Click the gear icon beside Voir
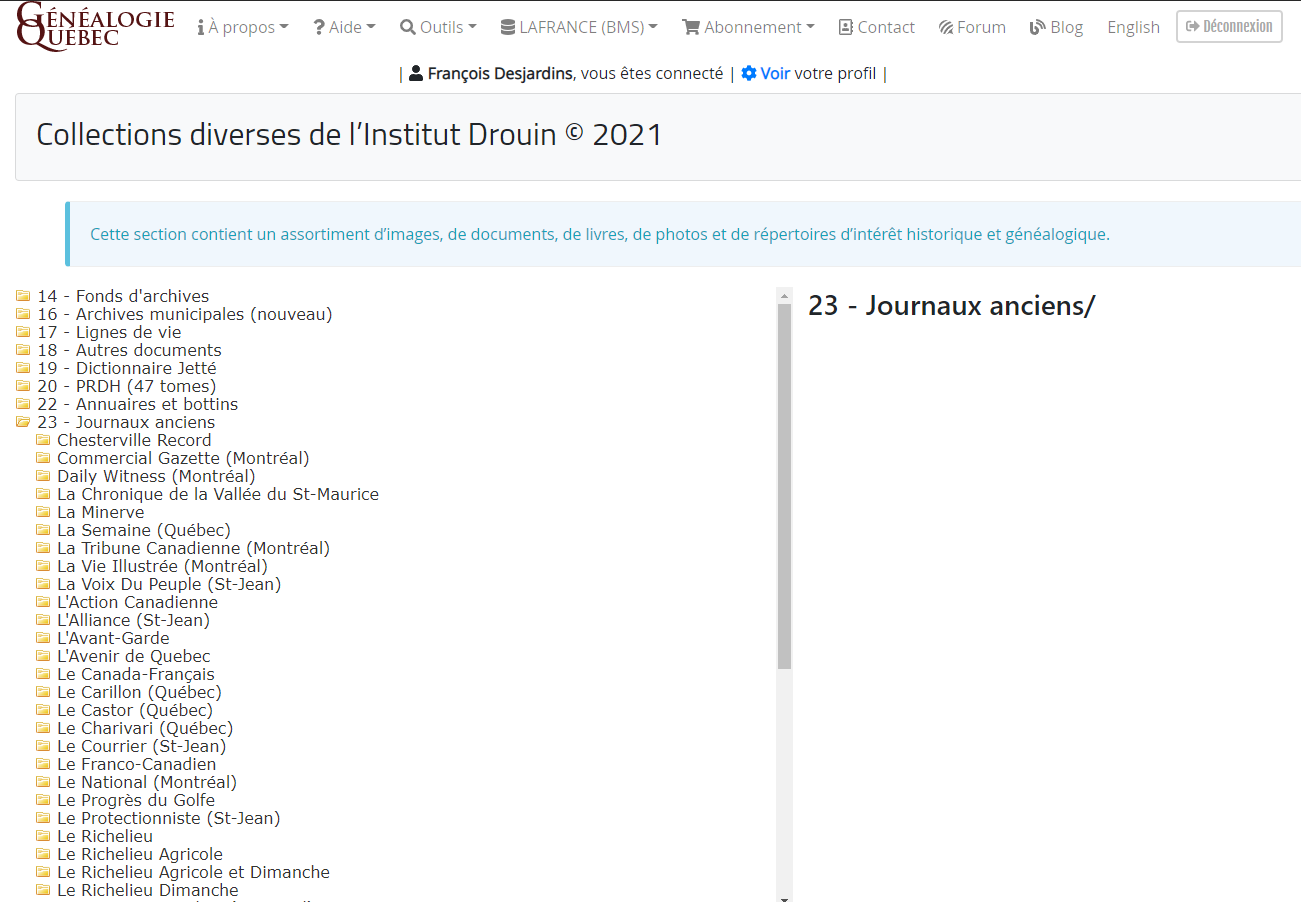The height and width of the screenshot is (902, 1301). pyautogui.click(x=749, y=73)
